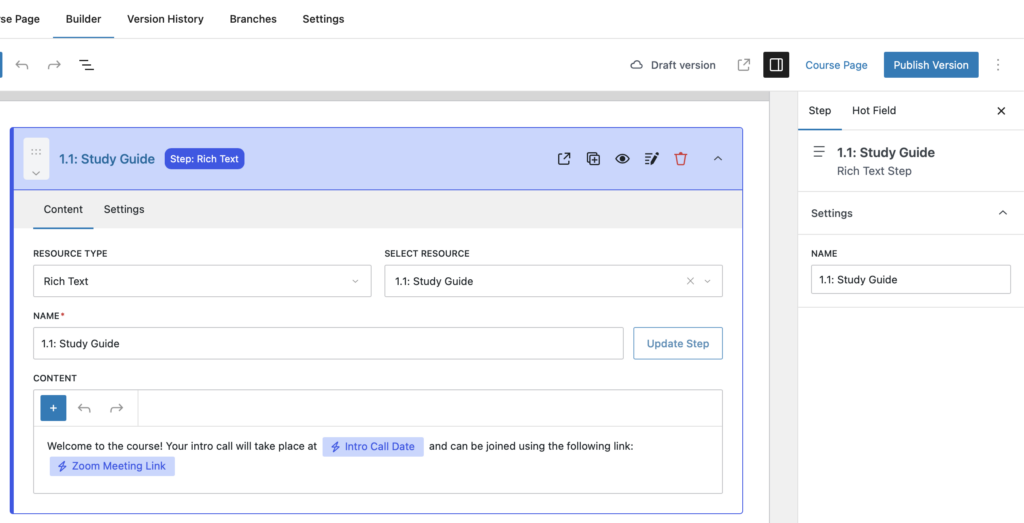Open step in new window icon
The width and height of the screenshot is (1024, 523).
564,159
